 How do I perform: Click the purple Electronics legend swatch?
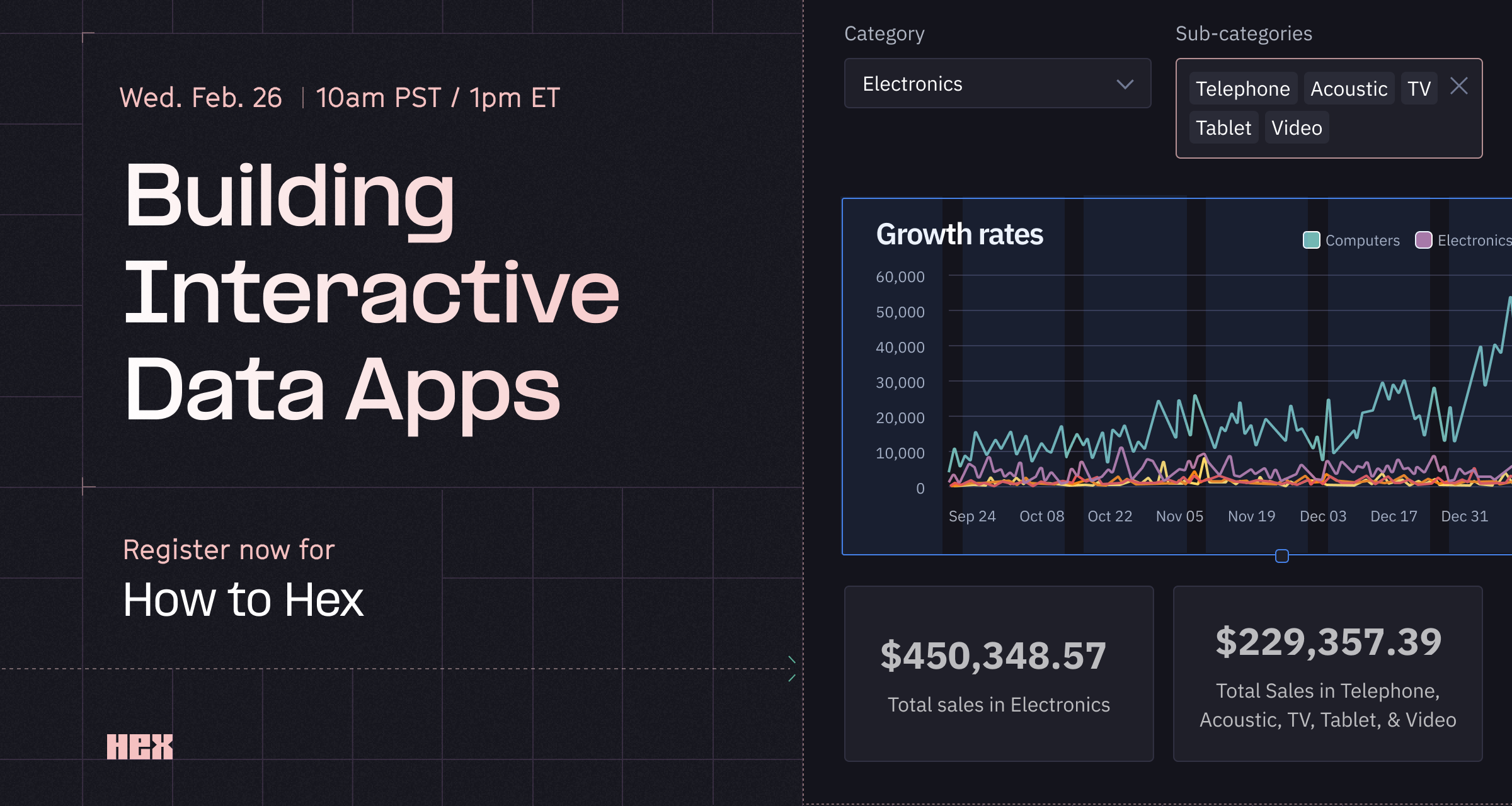[1423, 240]
